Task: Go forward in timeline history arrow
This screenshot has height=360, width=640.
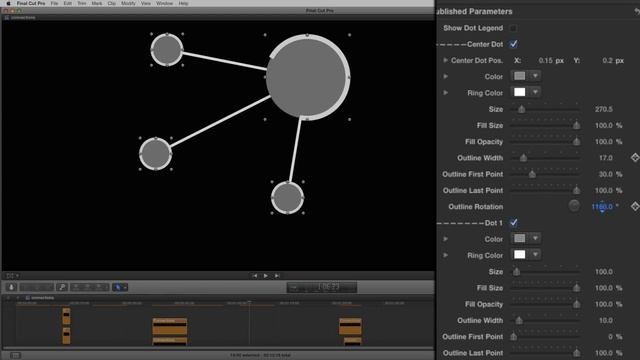Action: (18, 298)
